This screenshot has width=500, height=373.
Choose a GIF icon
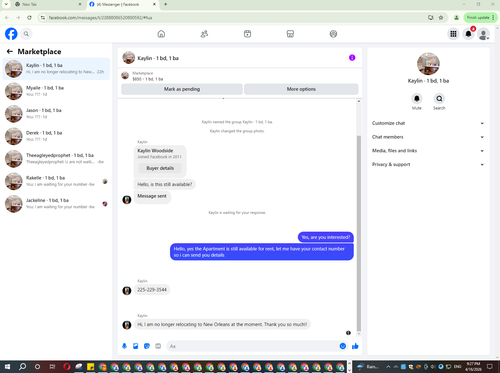tap(158, 346)
